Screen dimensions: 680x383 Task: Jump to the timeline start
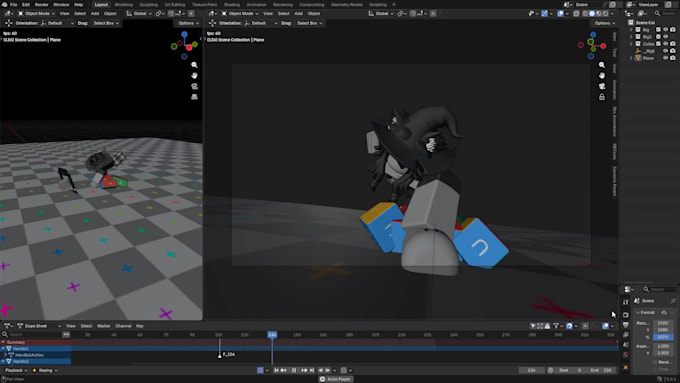(x=276, y=370)
